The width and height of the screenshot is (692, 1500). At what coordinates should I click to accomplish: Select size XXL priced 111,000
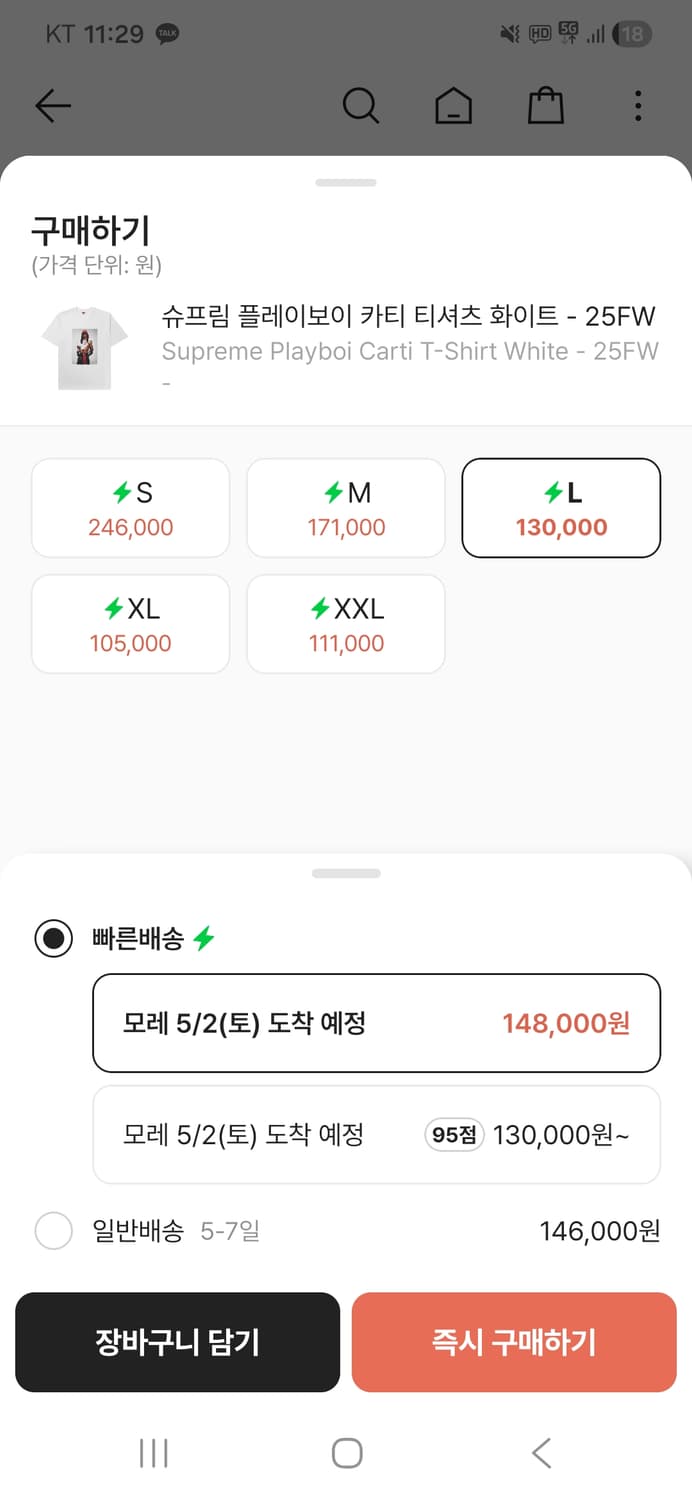coord(345,624)
